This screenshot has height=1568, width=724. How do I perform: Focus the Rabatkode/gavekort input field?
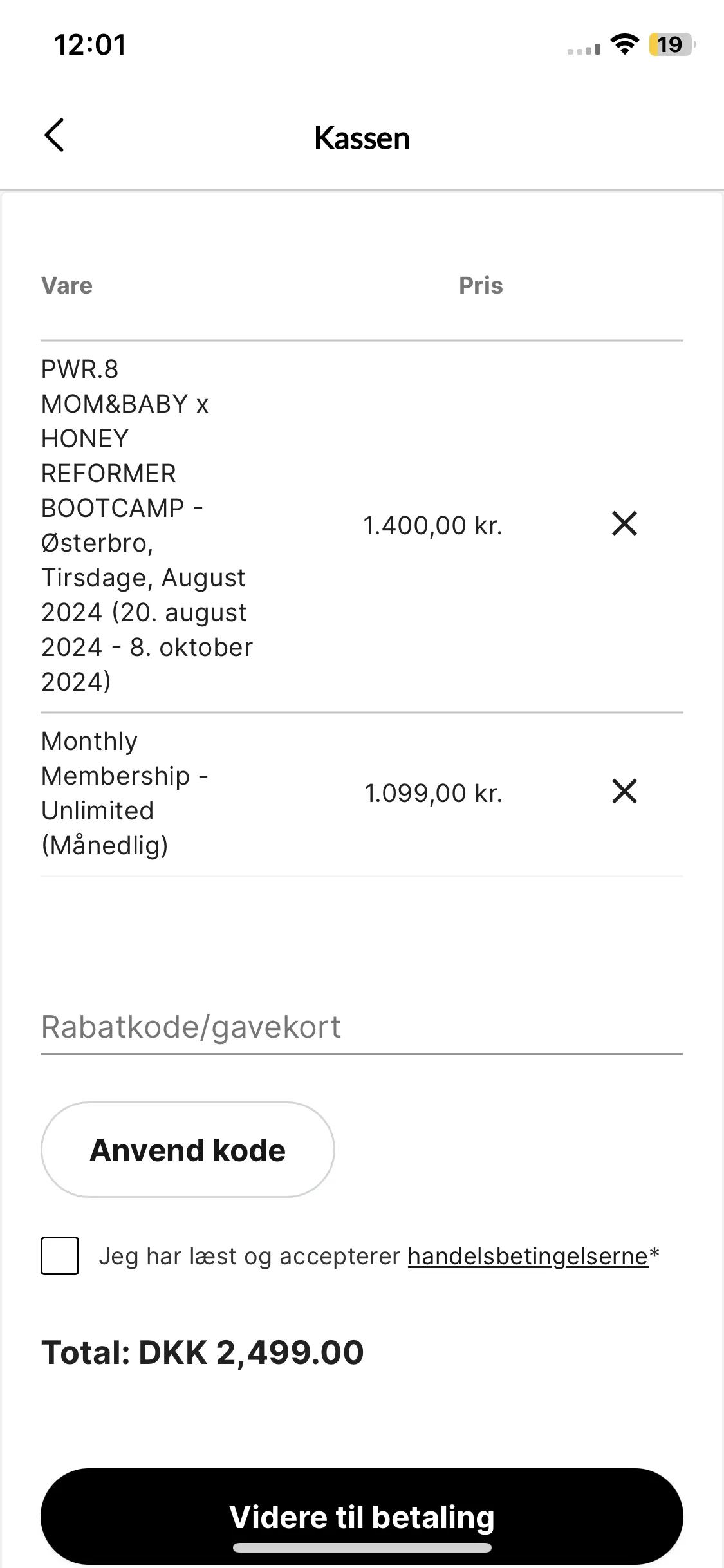click(x=362, y=1028)
